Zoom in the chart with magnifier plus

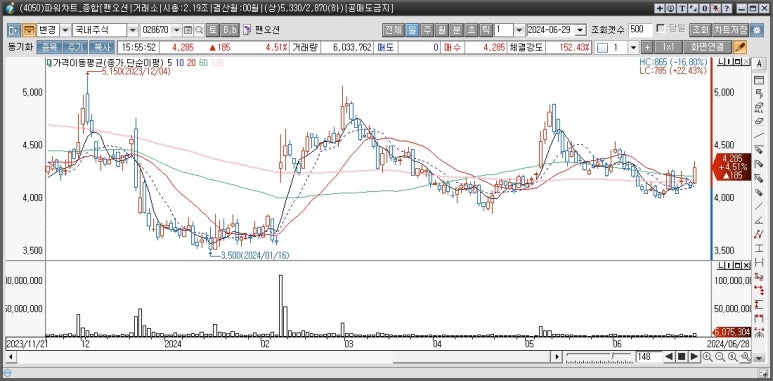click(707, 356)
